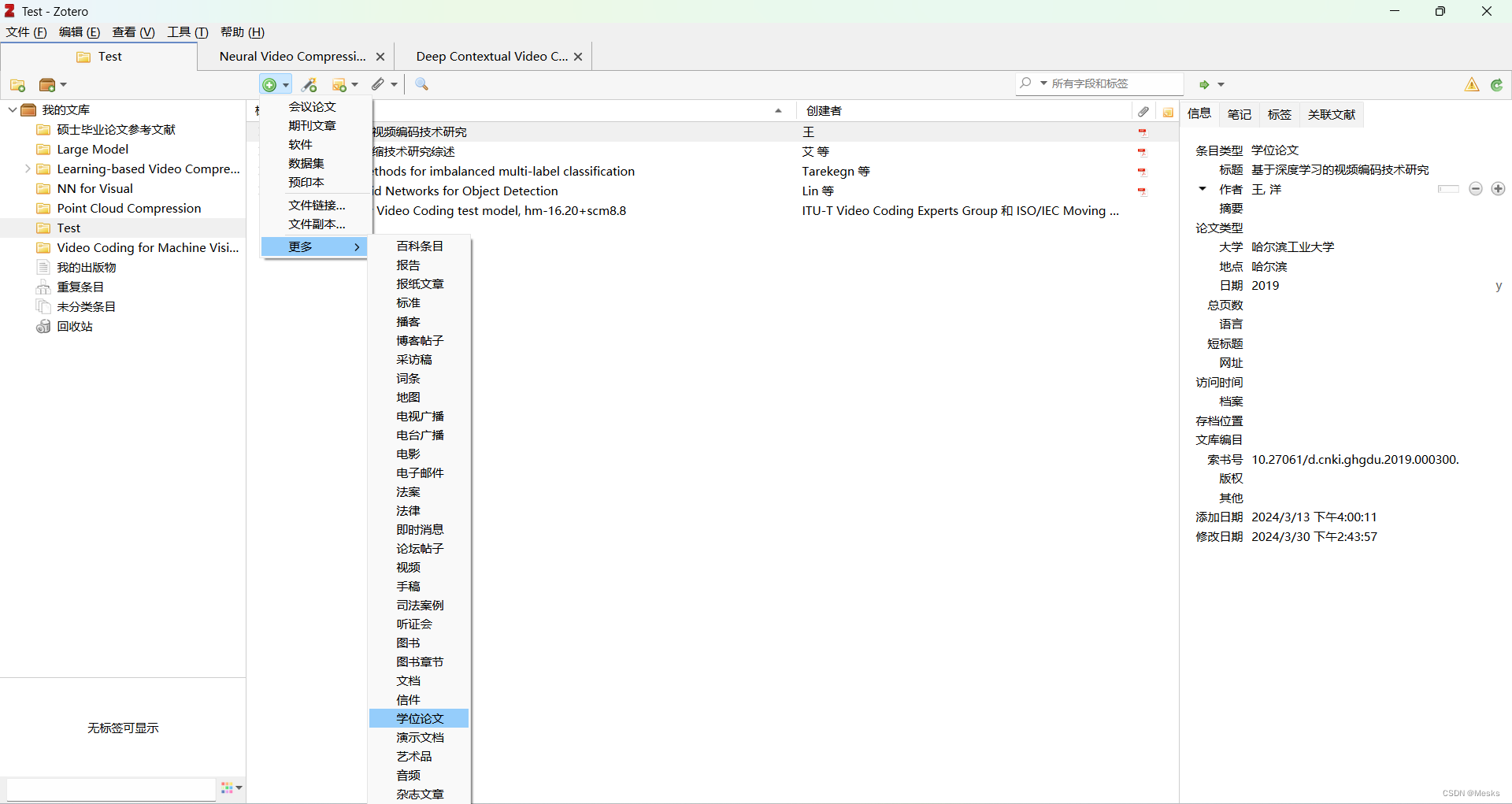Viewport: 1512px width, 804px height.
Task: Choose 会议论文 conference paper item type
Action: click(x=313, y=106)
